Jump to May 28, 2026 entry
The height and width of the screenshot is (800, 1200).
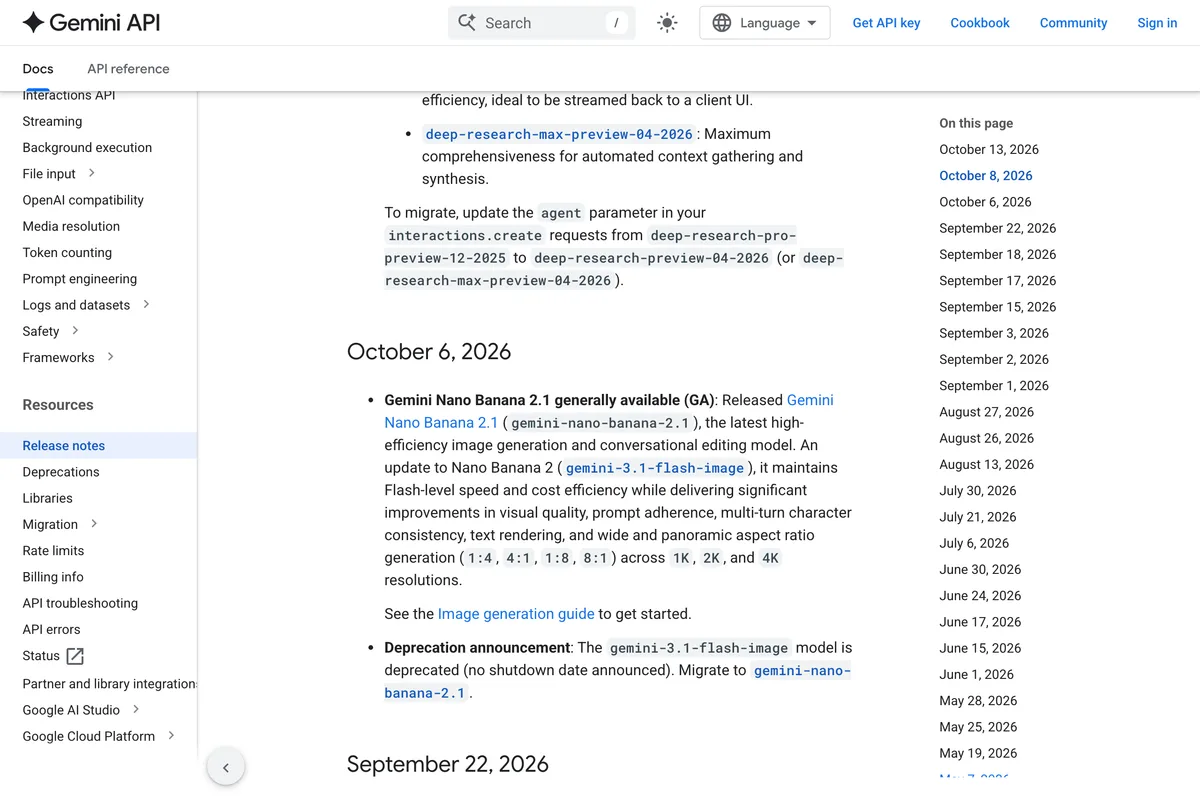point(978,701)
